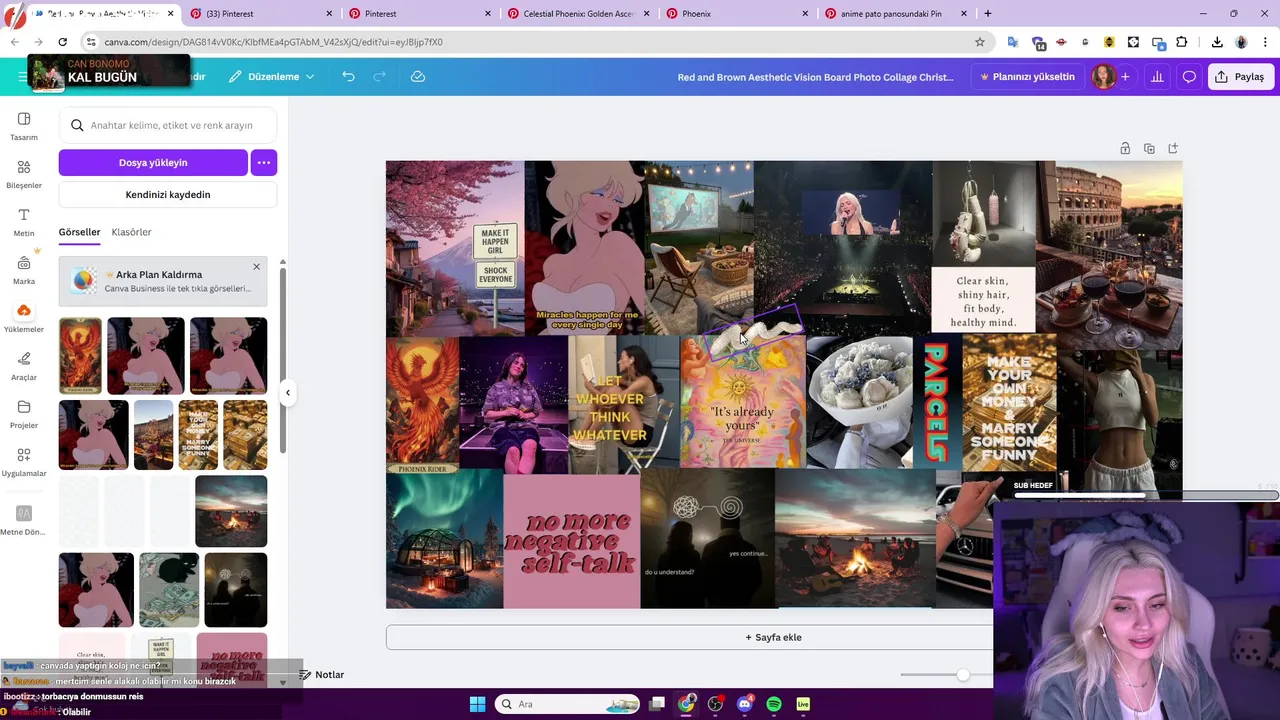Click the Windows taskbar Ara search box
Screen dimensions: 1280x720
(x=567, y=704)
